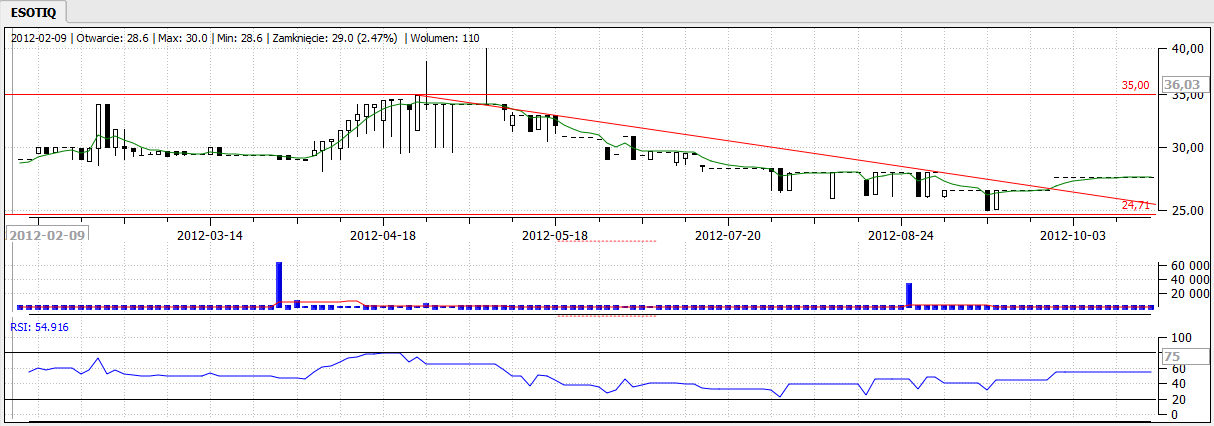Viewport: 1214px width, 426px height.
Task: Select the 36,03 cursor price tag
Action: pyautogui.click(x=1182, y=85)
